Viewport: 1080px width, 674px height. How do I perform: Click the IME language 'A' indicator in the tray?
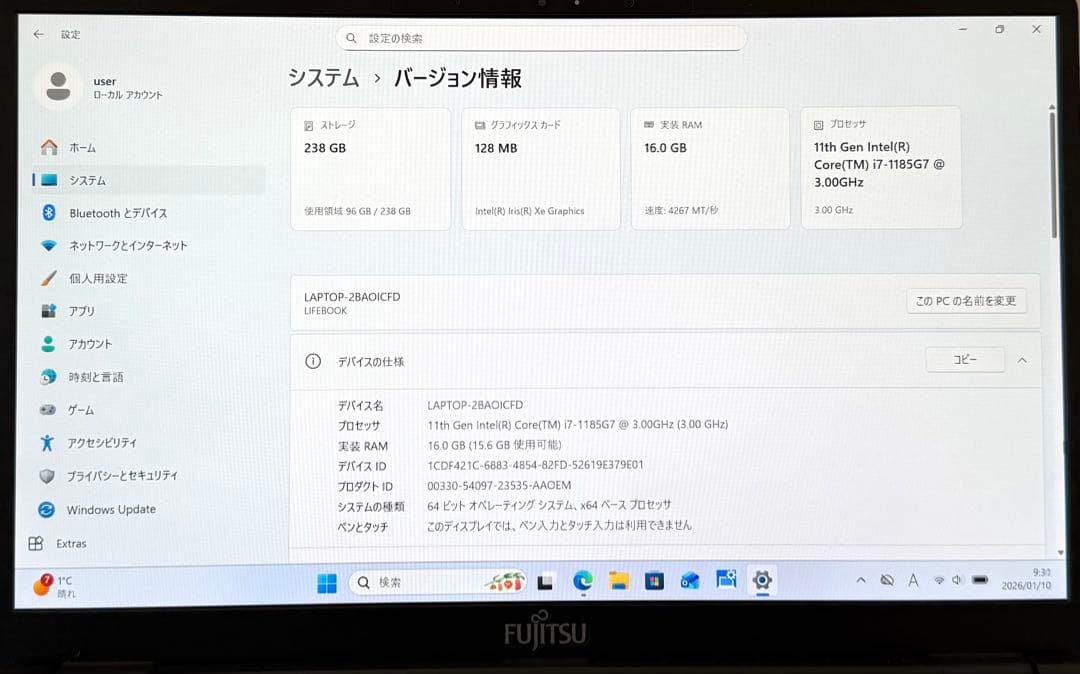[x=913, y=581]
